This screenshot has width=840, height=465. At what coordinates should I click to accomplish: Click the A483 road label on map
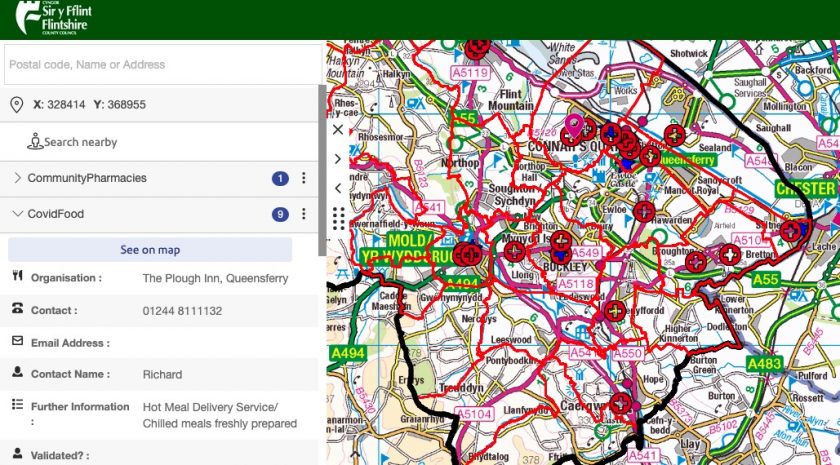tap(764, 364)
